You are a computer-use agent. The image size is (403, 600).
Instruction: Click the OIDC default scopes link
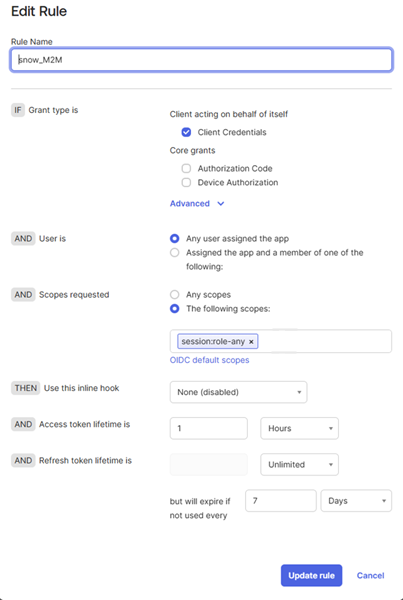209,360
